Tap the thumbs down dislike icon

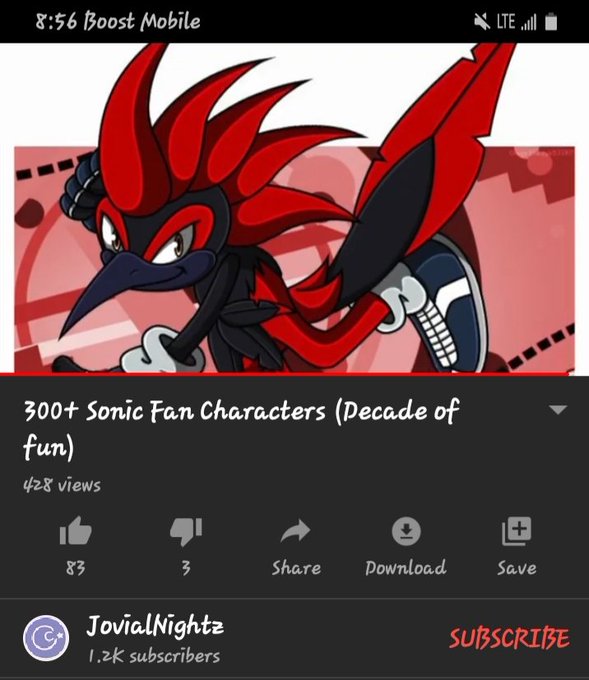pyautogui.click(x=186, y=531)
